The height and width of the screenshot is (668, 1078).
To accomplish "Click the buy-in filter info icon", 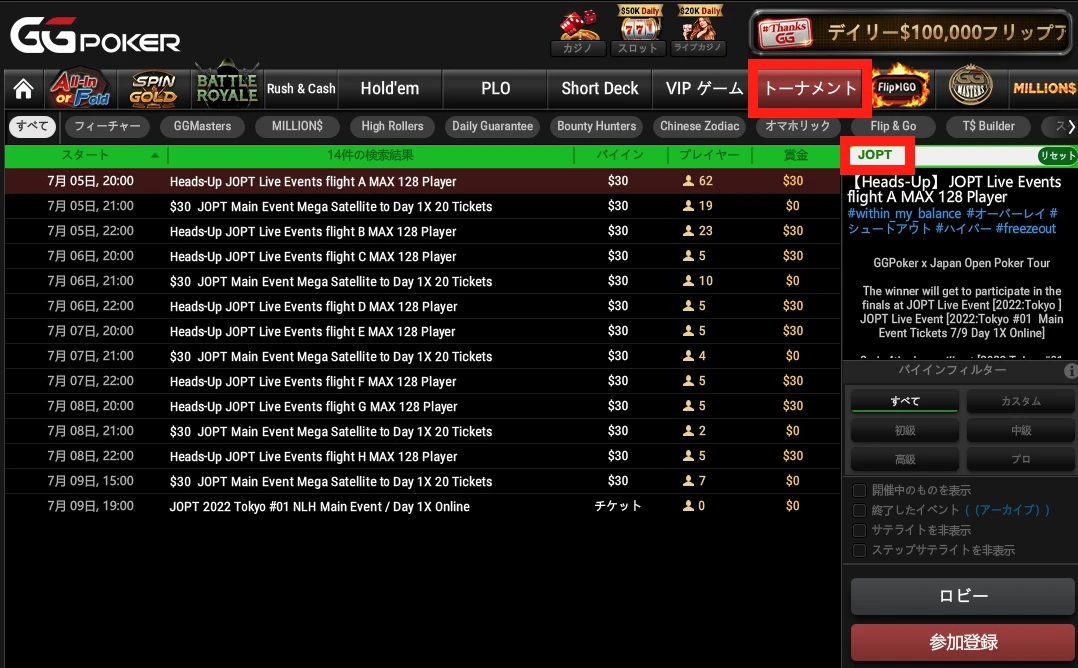I will (x=1070, y=370).
